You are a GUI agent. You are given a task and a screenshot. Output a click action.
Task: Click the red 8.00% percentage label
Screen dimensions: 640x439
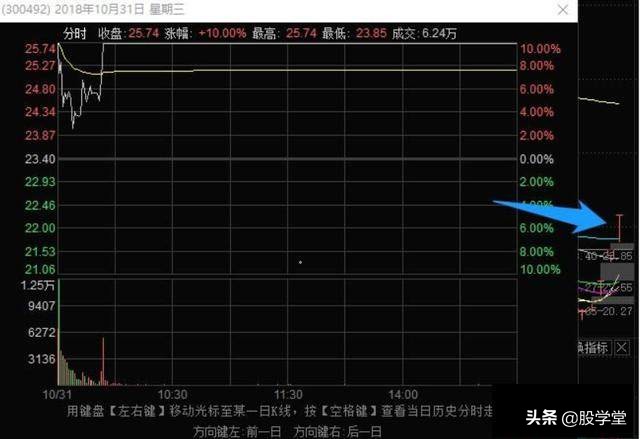[536, 66]
